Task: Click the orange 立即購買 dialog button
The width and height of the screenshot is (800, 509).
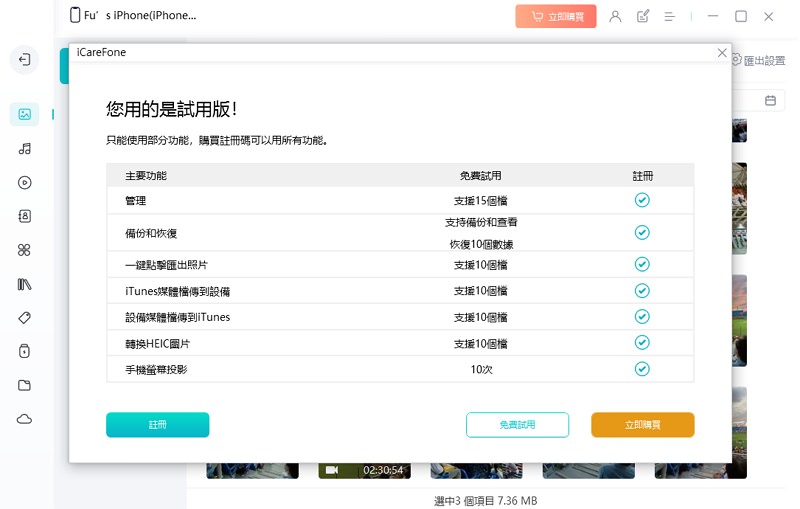Action: (x=643, y=425)
